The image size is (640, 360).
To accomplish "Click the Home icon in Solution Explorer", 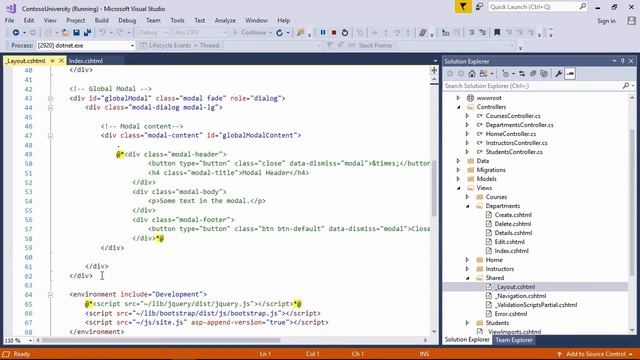I will [472, 74].
